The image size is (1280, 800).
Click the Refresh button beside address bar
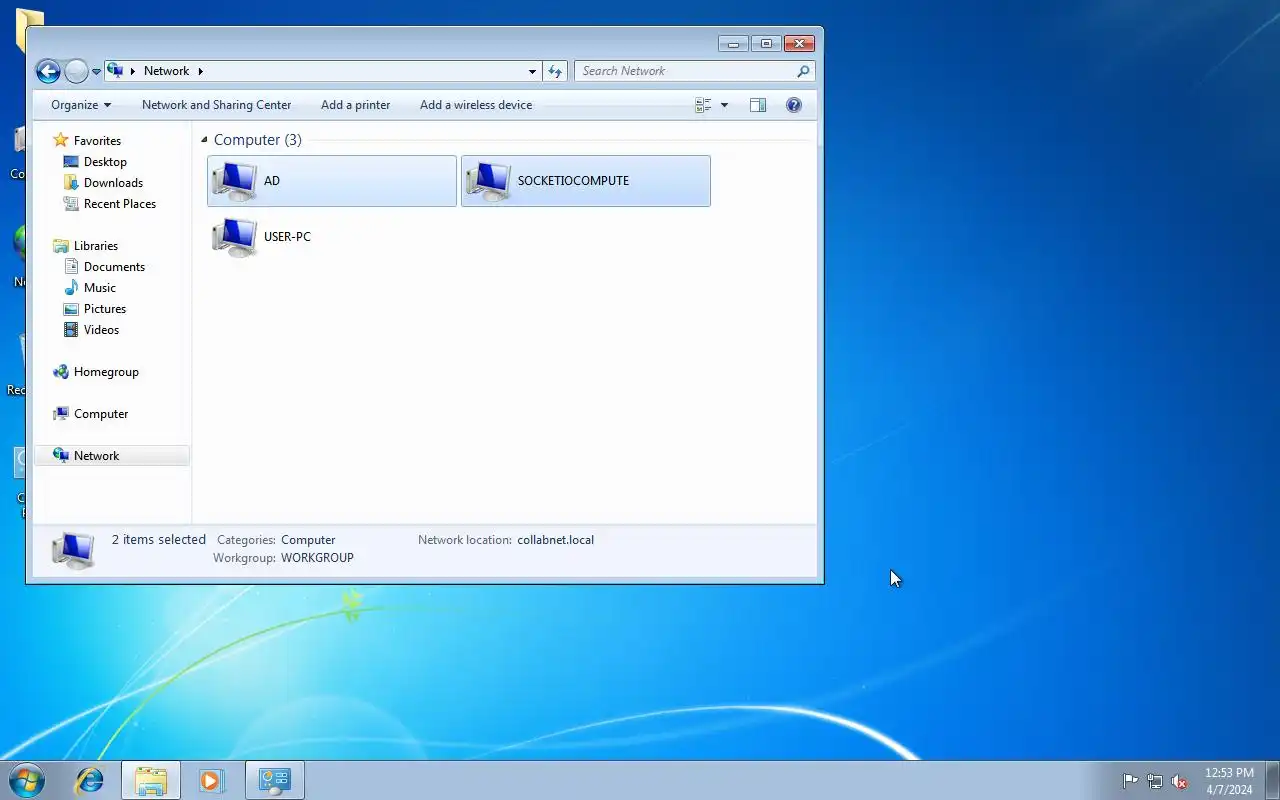(556, 71)
